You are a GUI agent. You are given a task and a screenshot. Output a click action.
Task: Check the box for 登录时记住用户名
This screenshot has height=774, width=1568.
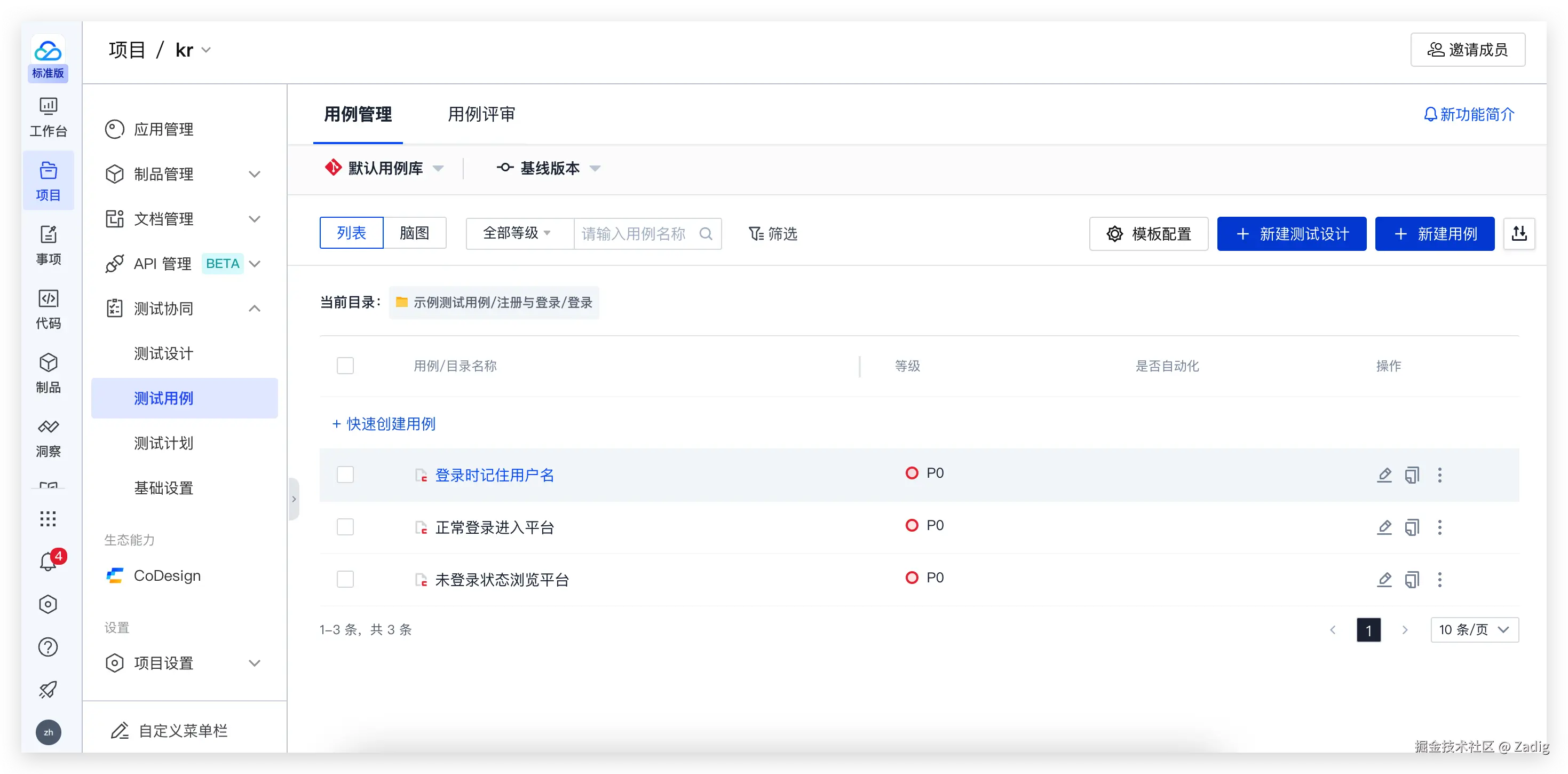[x=345, y=475]
